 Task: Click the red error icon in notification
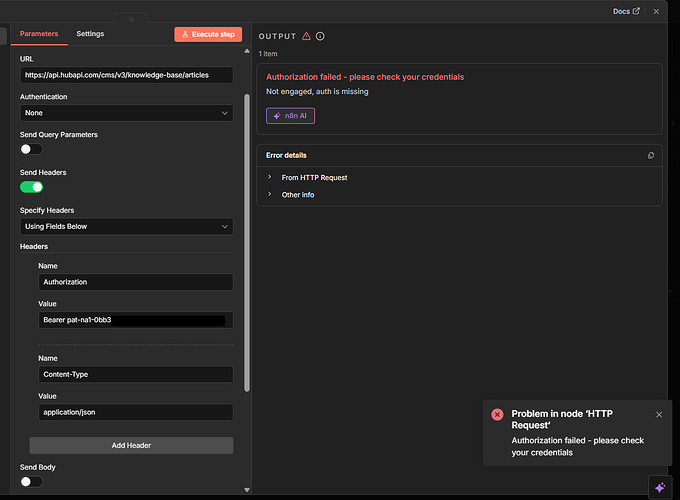click(x=497, y=414)
